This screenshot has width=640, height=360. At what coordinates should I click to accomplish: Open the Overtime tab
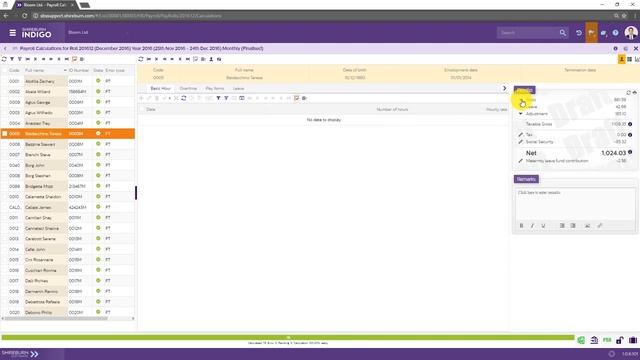(188, 89)
